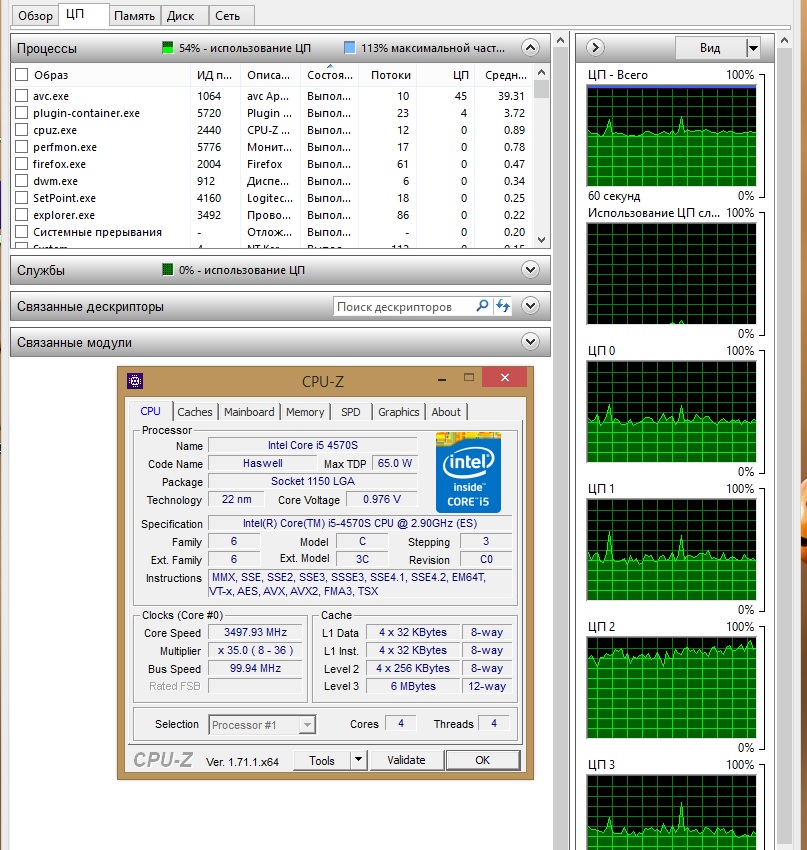Minimize the CPU-Z window

point(442,379)
